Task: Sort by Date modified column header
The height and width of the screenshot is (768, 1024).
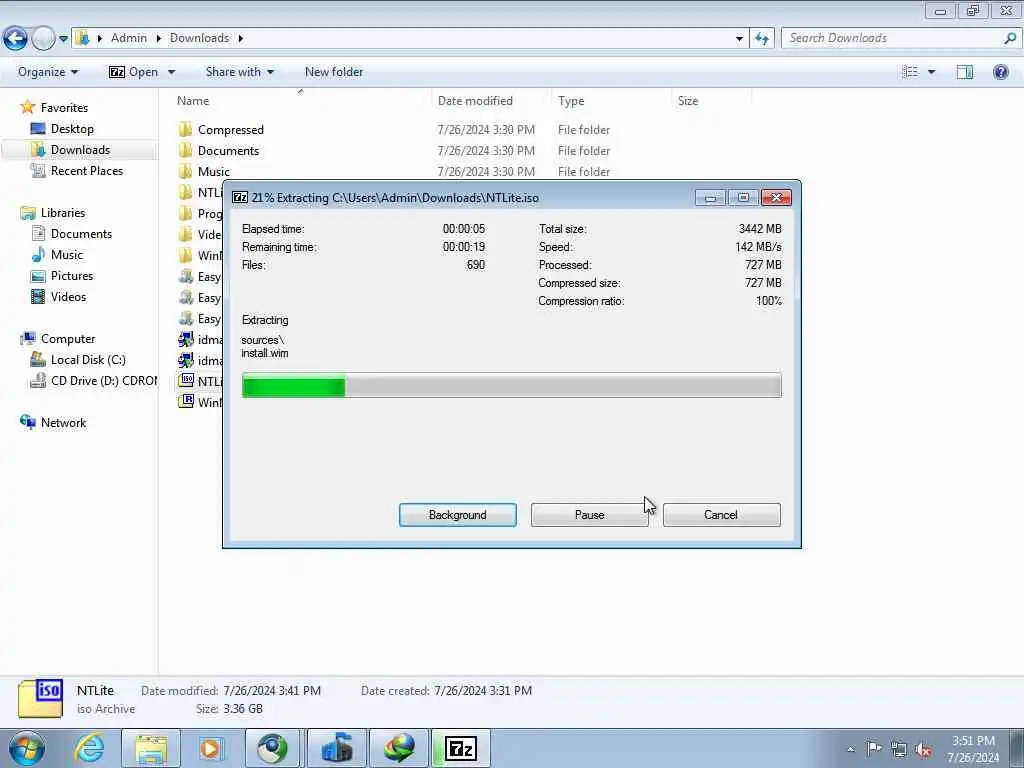Action: [x=475, y=101]
